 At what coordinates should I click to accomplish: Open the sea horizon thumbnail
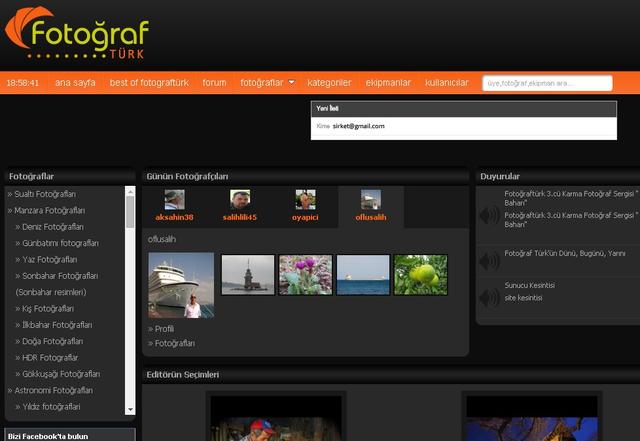point(363,275)
